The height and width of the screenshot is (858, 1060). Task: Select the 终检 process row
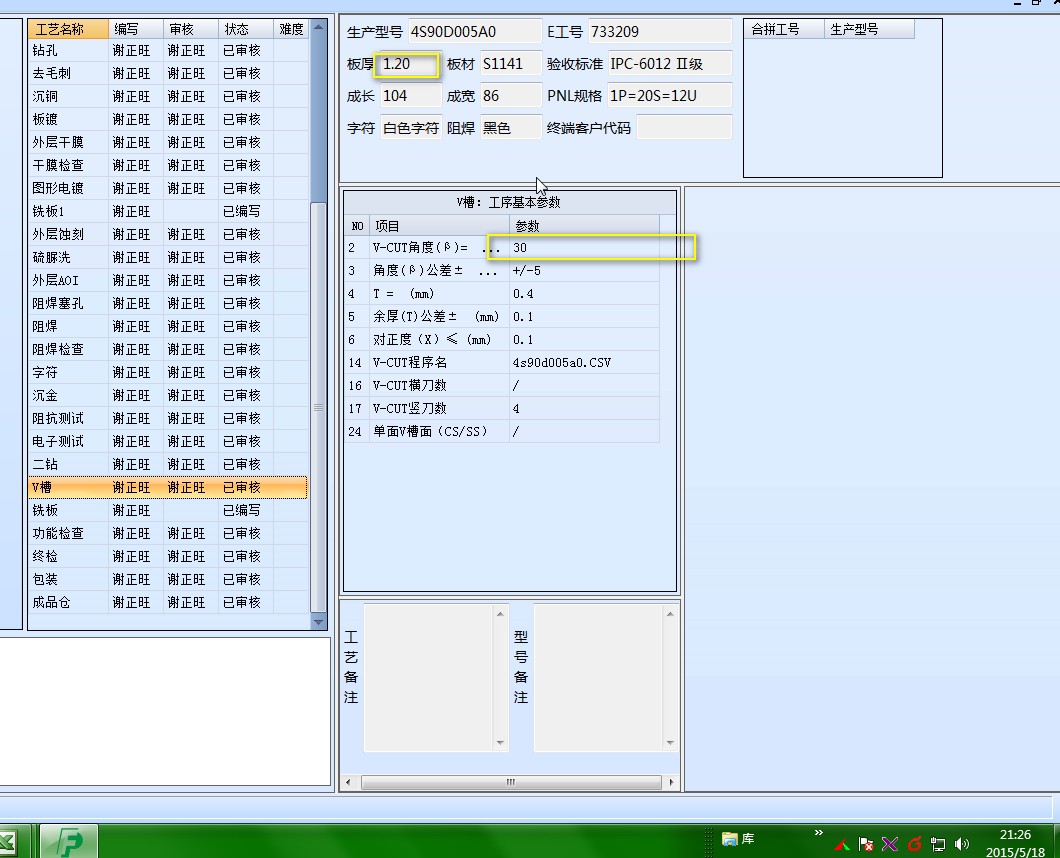coord(168,556)
